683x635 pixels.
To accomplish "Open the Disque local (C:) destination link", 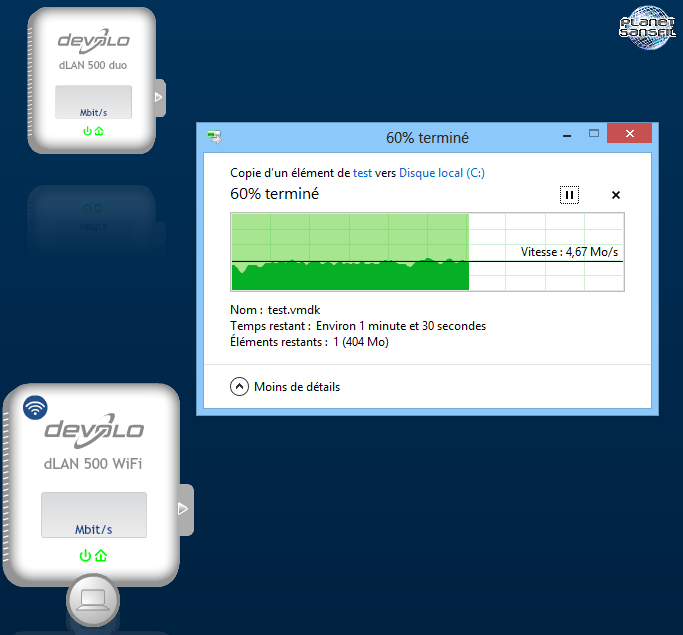I will [442, 173].
